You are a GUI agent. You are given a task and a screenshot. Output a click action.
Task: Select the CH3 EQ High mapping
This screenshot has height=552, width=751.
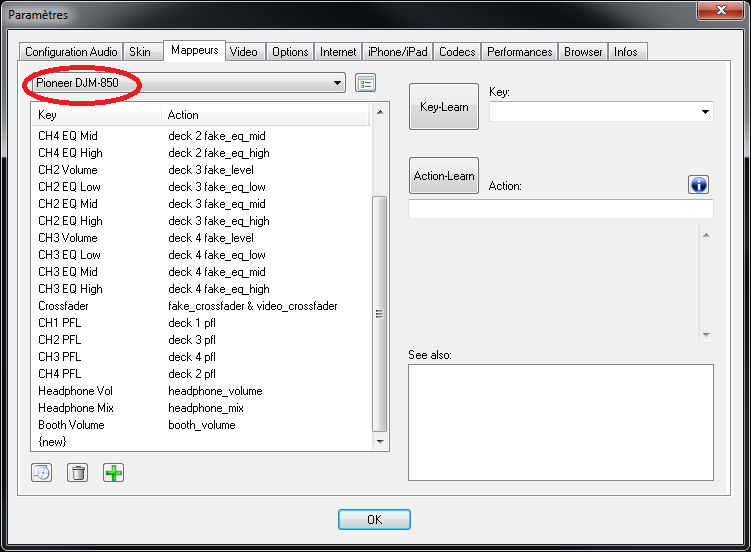(202, 289)
